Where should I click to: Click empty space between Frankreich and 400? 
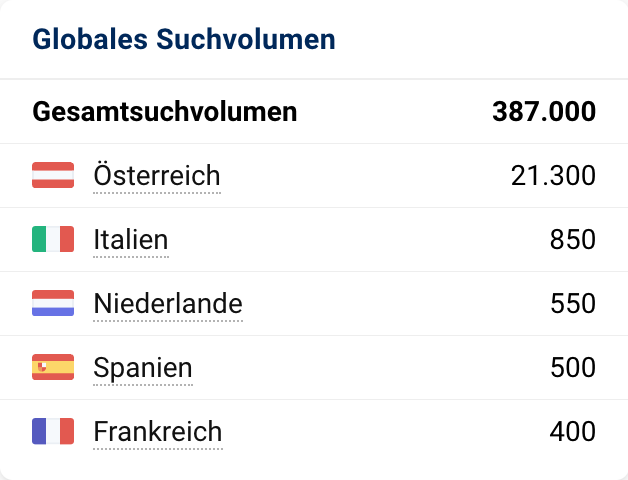(x=385, y=432)
